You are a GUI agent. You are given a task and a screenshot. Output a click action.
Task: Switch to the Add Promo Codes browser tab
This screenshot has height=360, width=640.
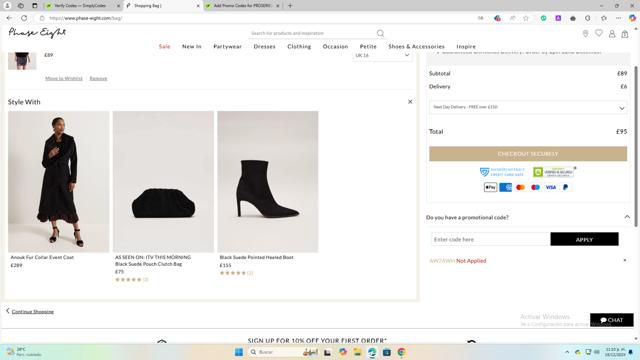click(x=243, y=6)
